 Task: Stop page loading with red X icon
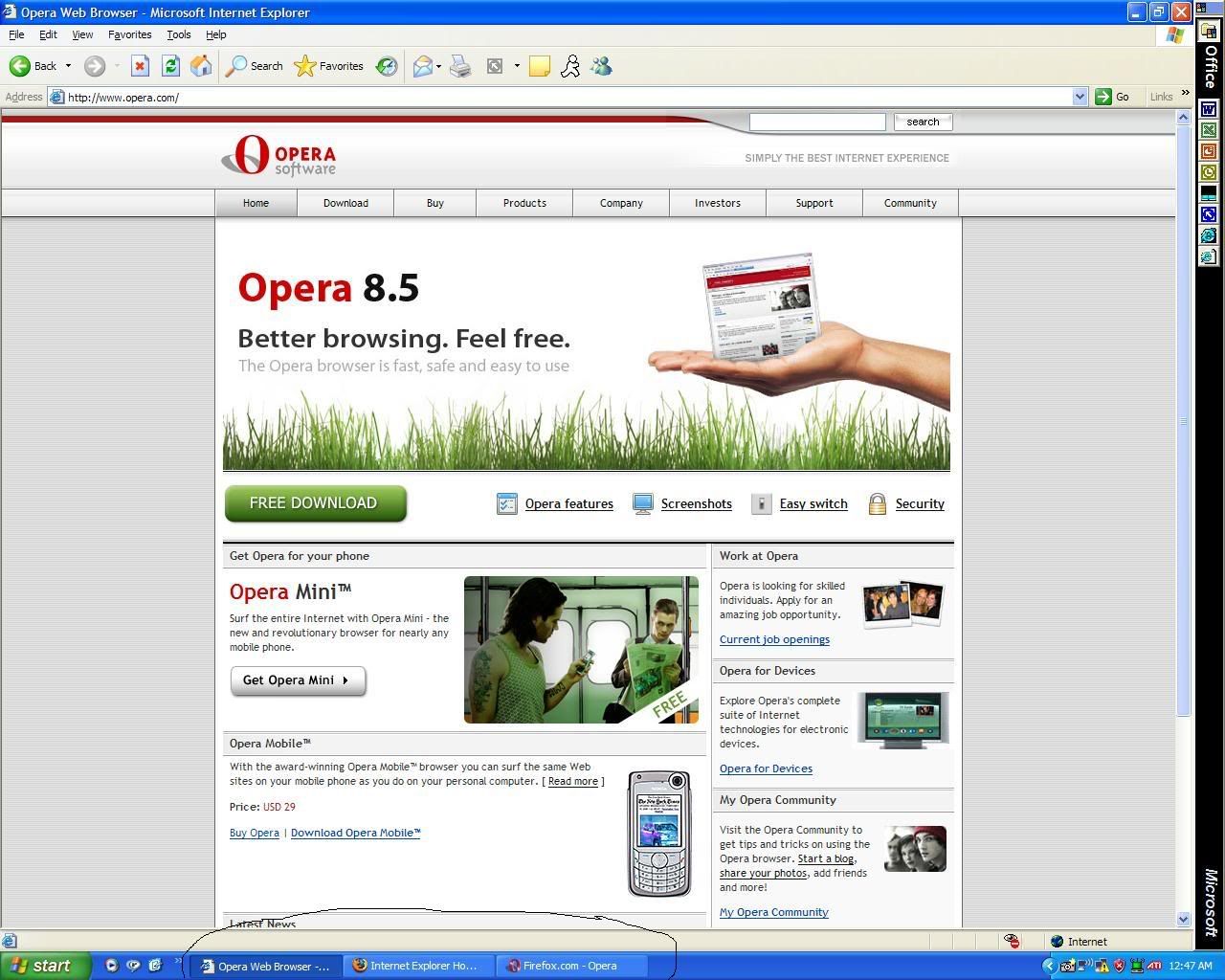pos(140,66)
